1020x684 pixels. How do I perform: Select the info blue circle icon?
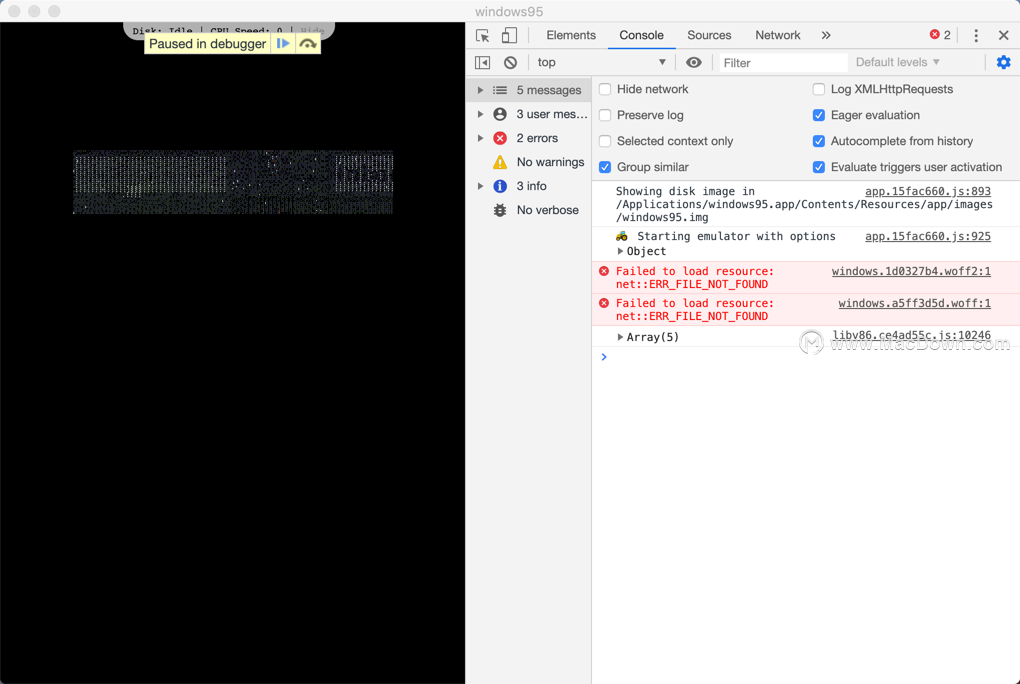[x=500, y=186]
